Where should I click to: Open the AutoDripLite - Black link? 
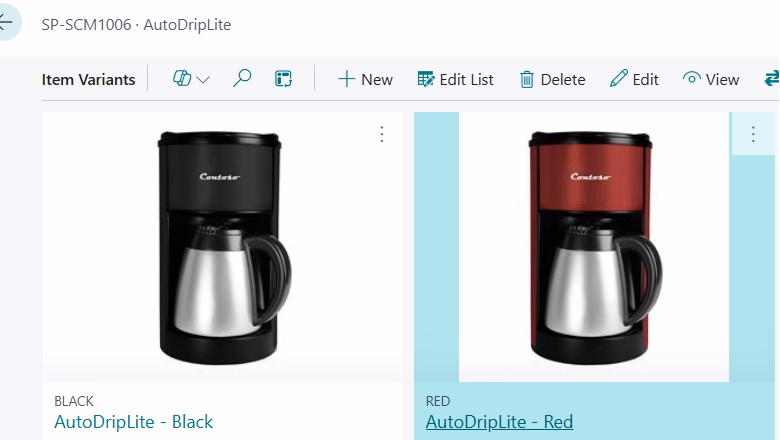coord(133,422)
